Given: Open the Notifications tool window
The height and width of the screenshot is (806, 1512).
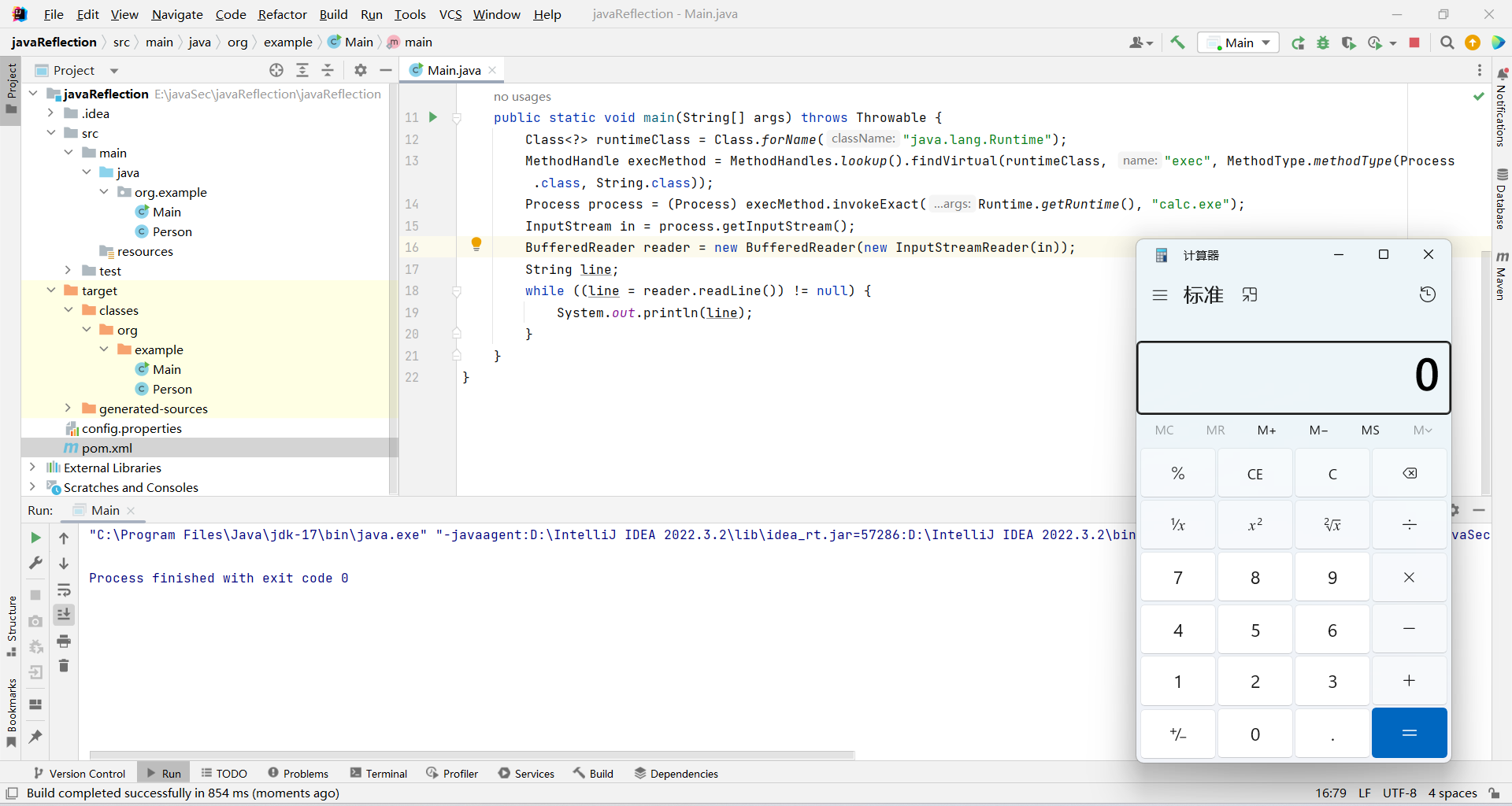Looking at the screenshot, I should (x=1502, y=108).
